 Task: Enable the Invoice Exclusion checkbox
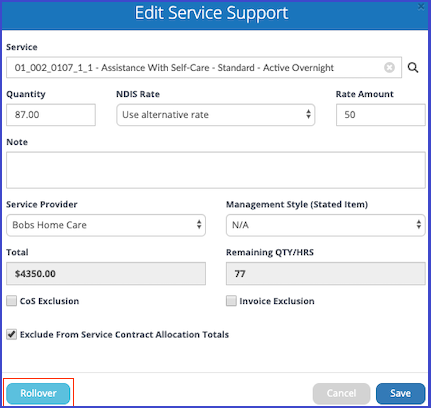(231, 301)
